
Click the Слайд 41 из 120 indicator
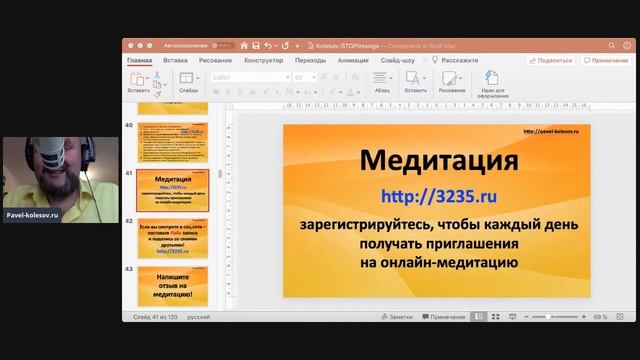(x=155, y=317)
